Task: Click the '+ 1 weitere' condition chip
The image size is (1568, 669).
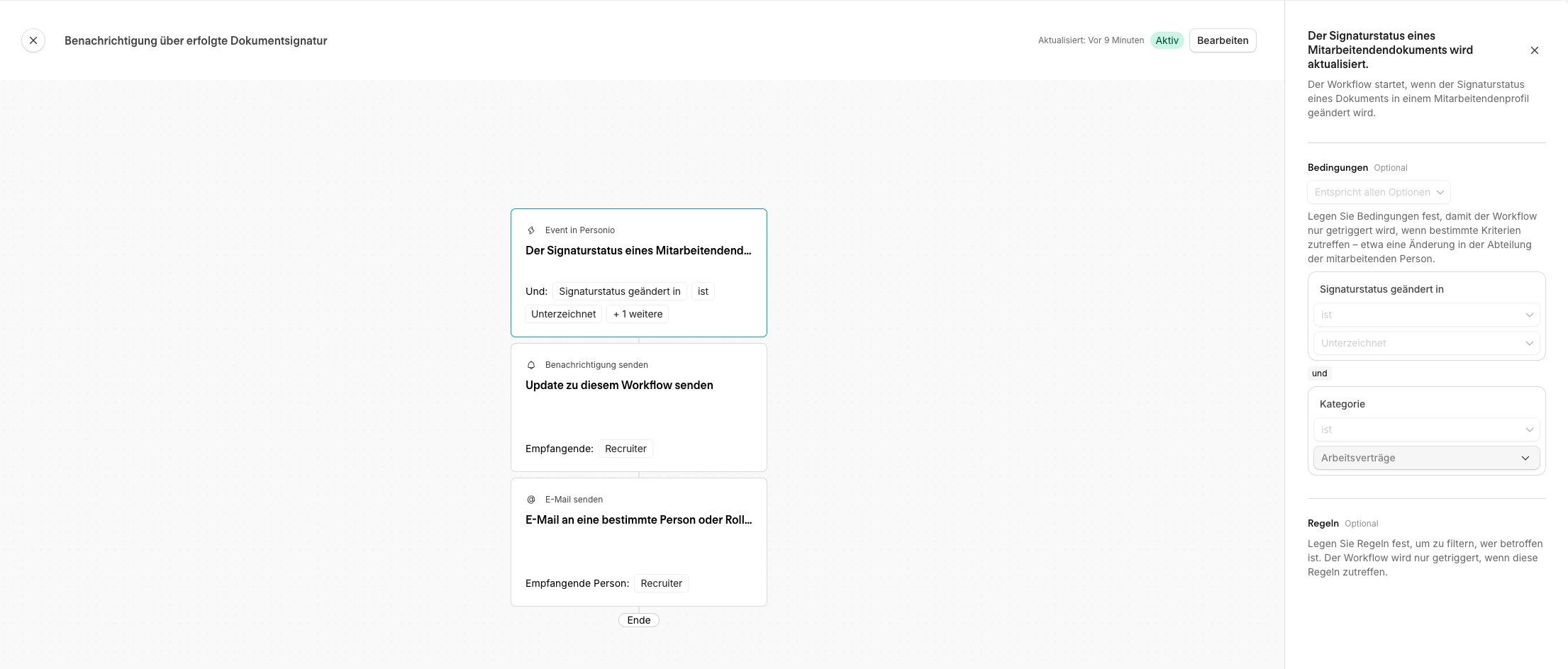Action: point(638,314)
